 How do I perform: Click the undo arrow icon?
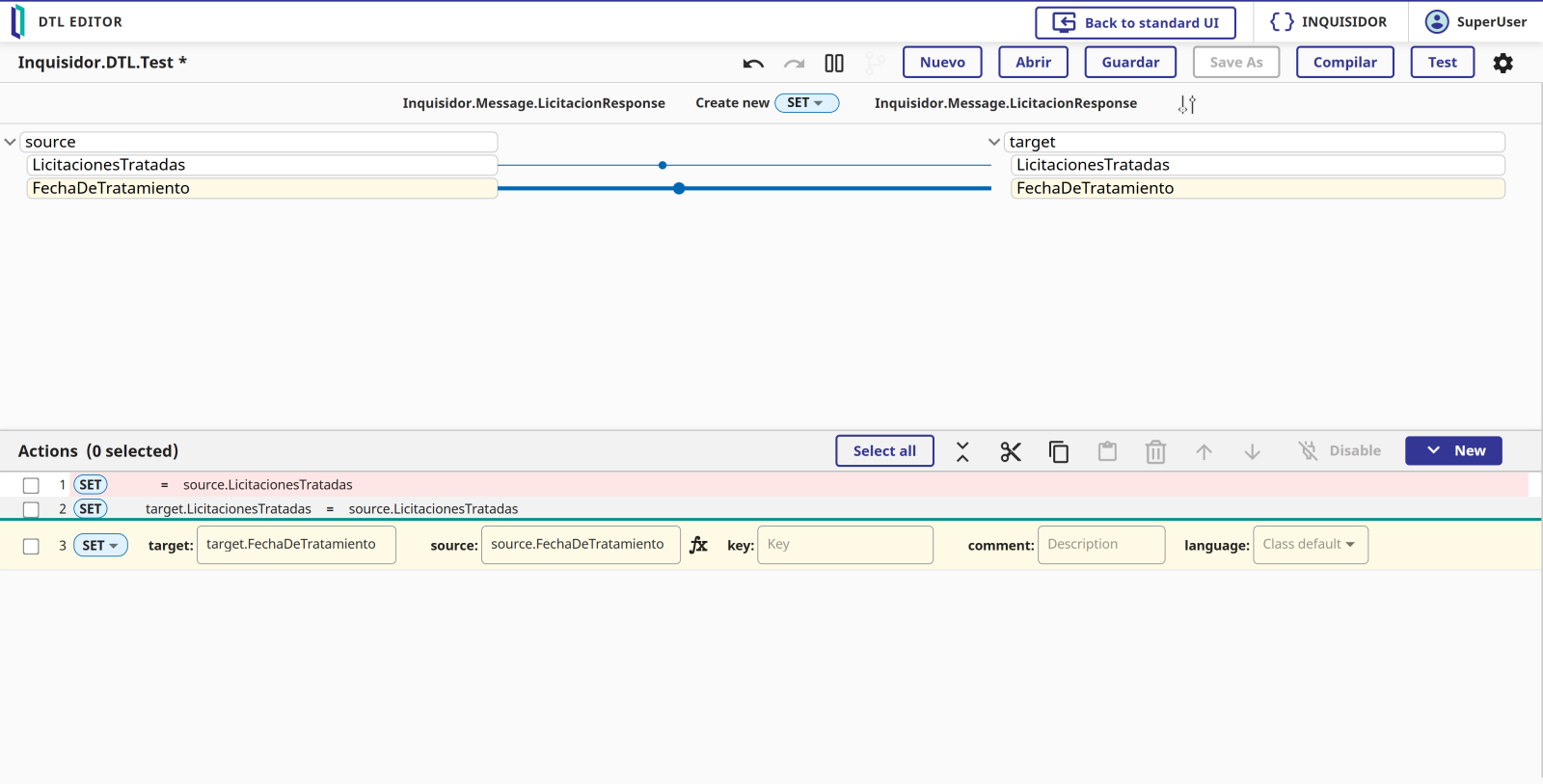click(x=753, y=64)
